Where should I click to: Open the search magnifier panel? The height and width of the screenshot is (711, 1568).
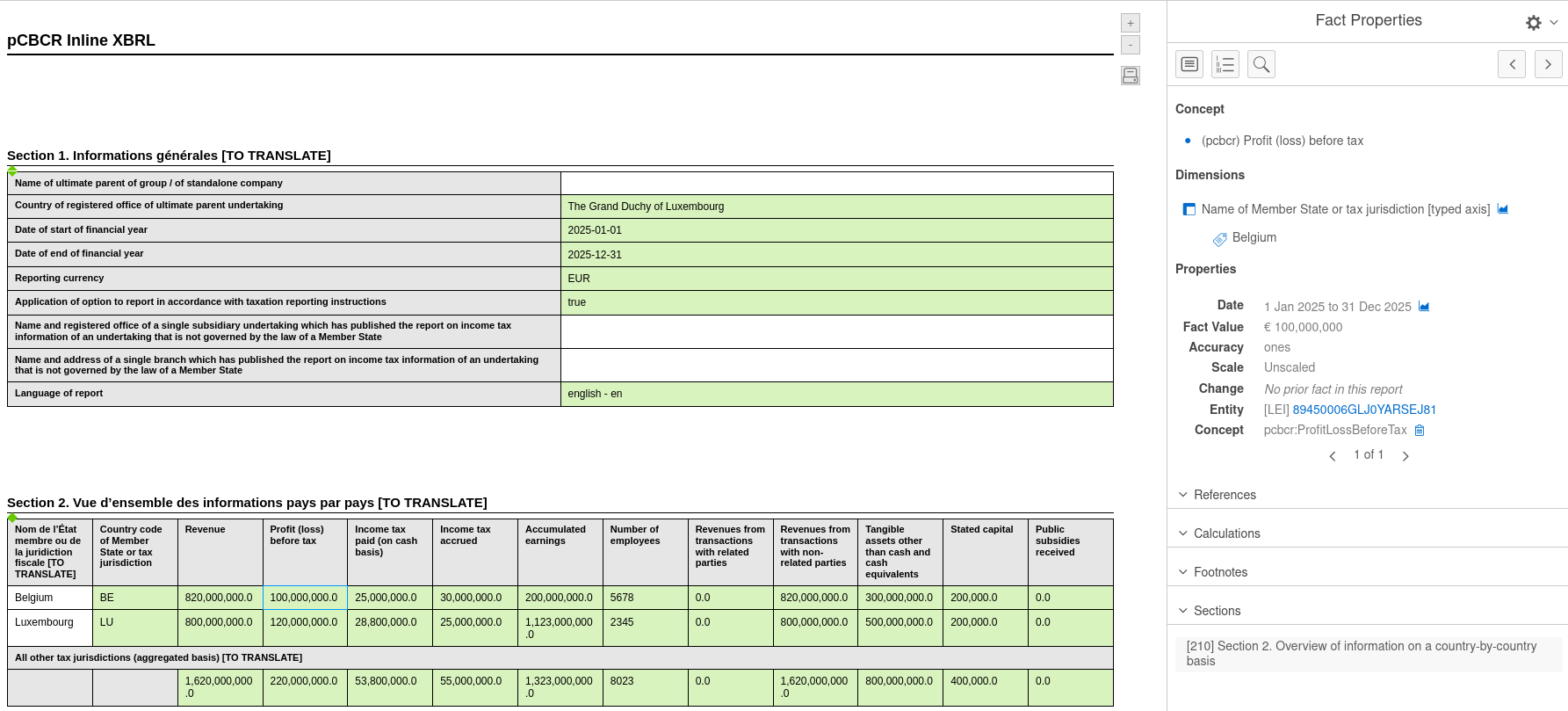click(x=1261, y=64)
